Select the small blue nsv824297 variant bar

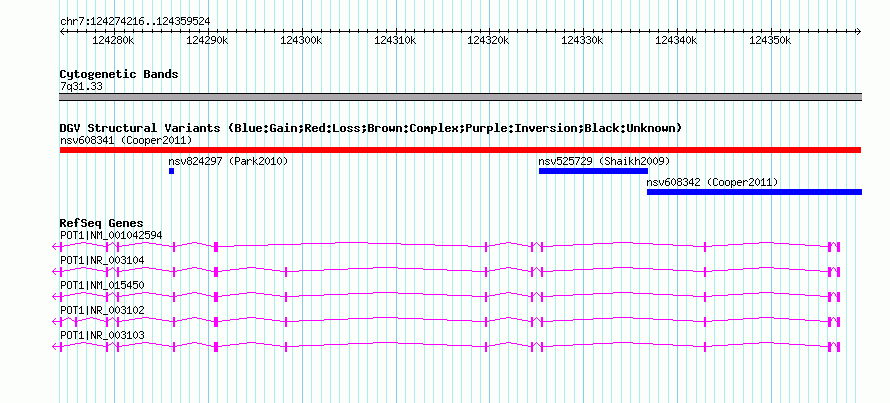click(x=171, y=171)
